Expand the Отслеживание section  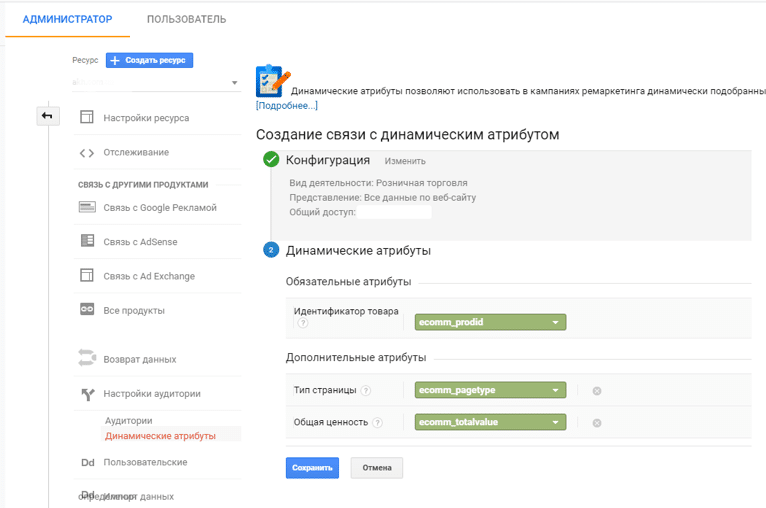pos(136,152)
